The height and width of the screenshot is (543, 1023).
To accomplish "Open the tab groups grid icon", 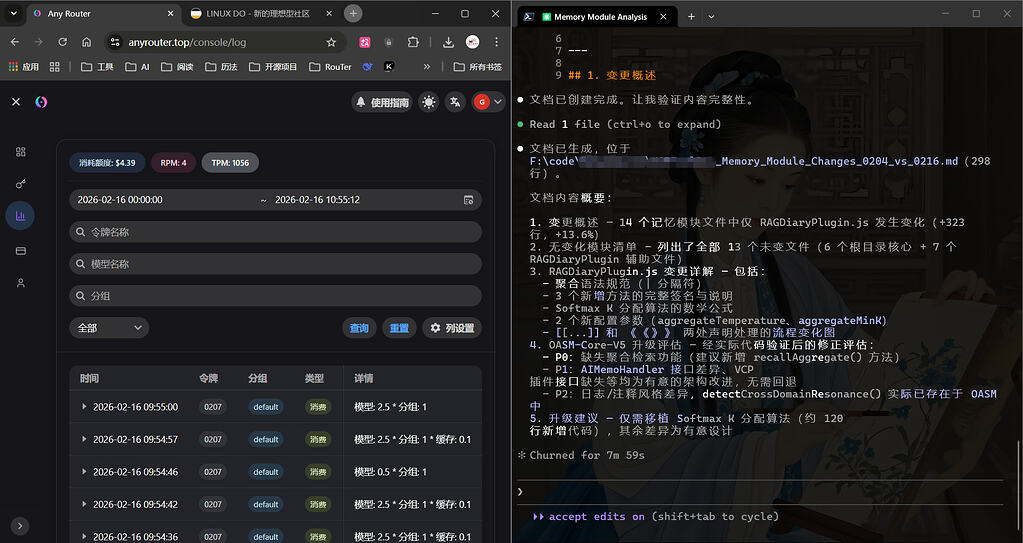I will pyautogui.click(x=54, y=67).
